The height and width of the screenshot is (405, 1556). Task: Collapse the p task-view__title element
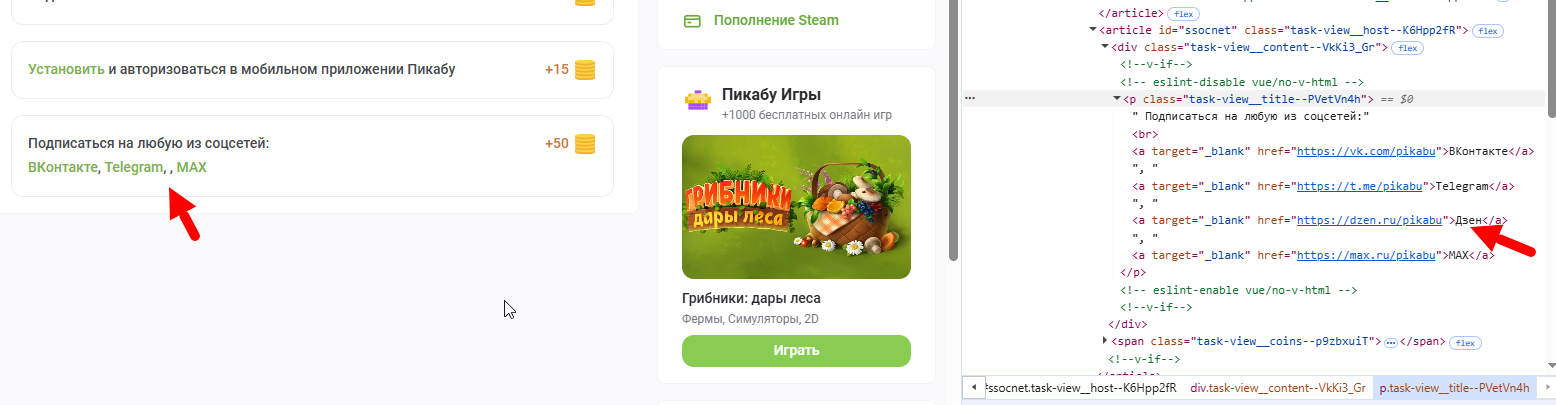pyautogui.click(x=1117, y=99)
